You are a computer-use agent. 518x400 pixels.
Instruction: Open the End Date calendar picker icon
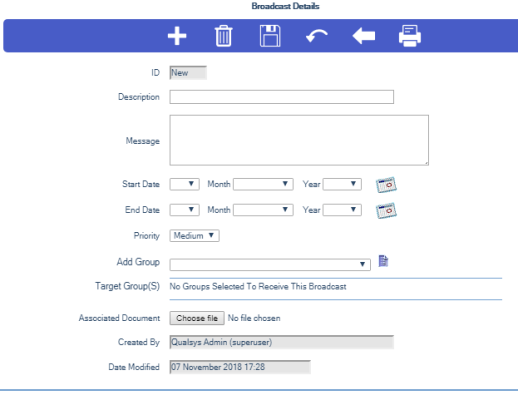pos(386,211)
